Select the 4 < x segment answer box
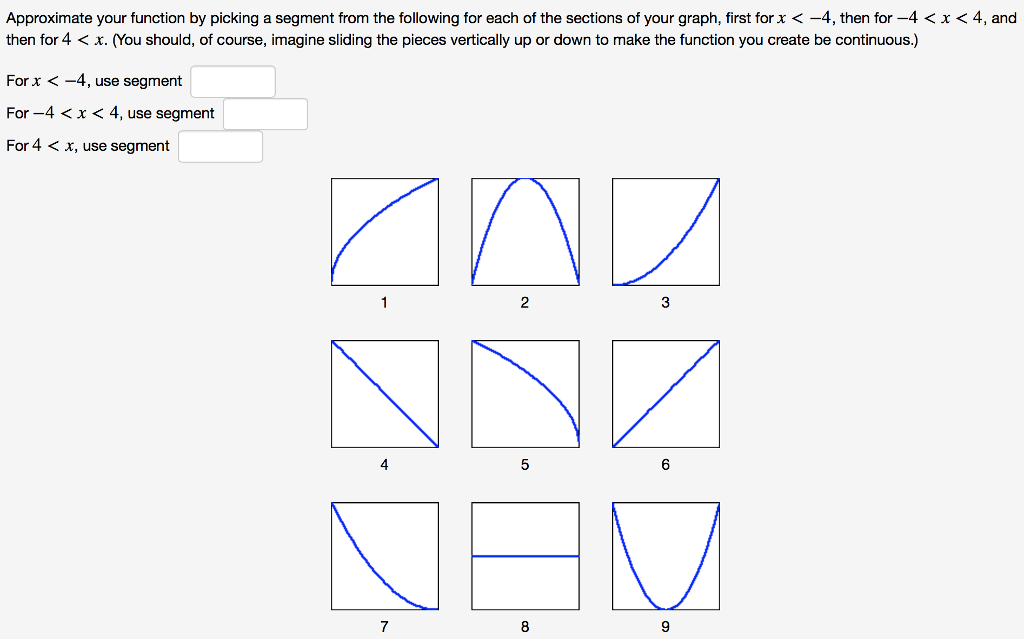The image size is (1024, 639). click(x=220, y=146)
